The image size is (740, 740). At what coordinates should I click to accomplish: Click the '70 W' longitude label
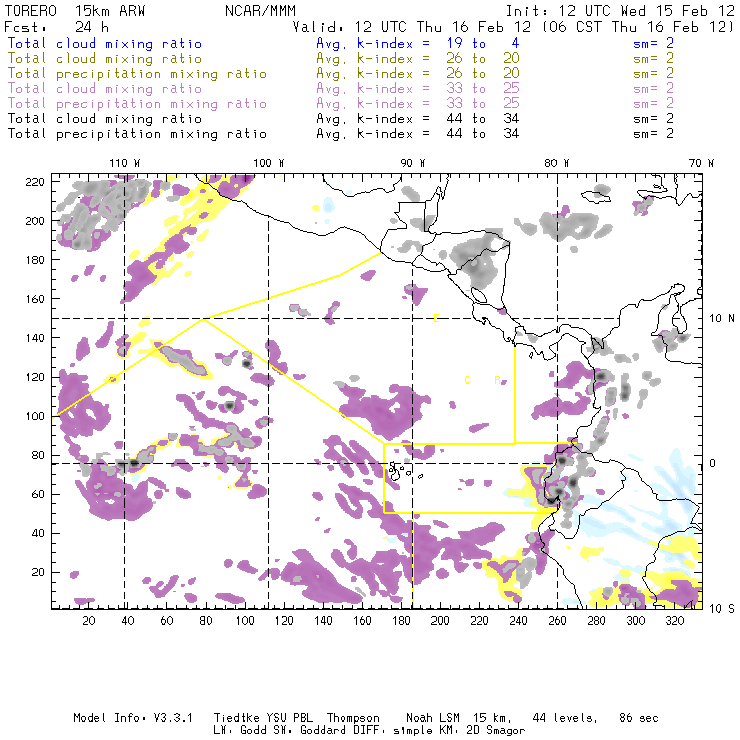701,163
